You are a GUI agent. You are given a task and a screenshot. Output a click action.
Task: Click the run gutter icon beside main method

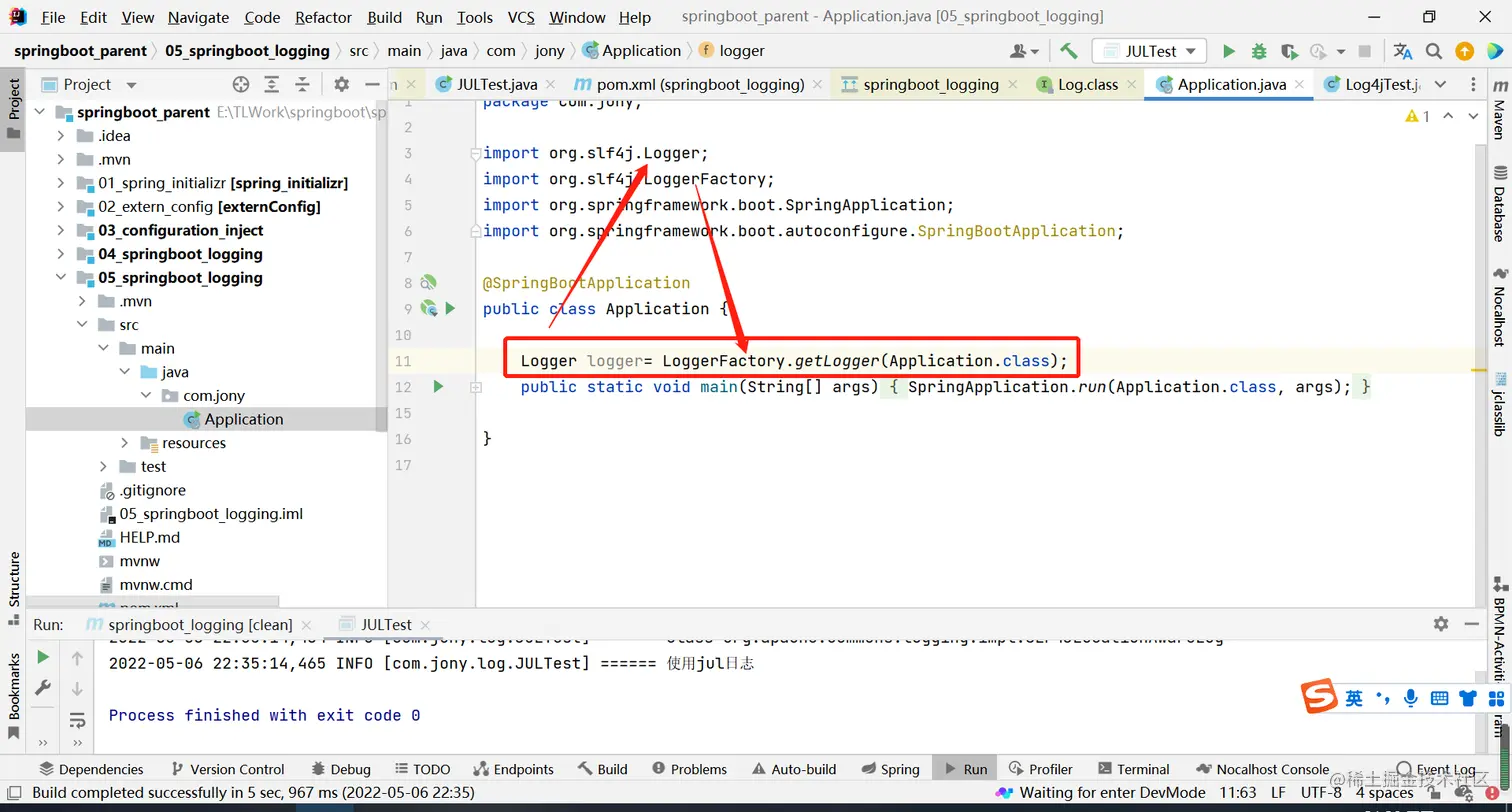point(437,386)
